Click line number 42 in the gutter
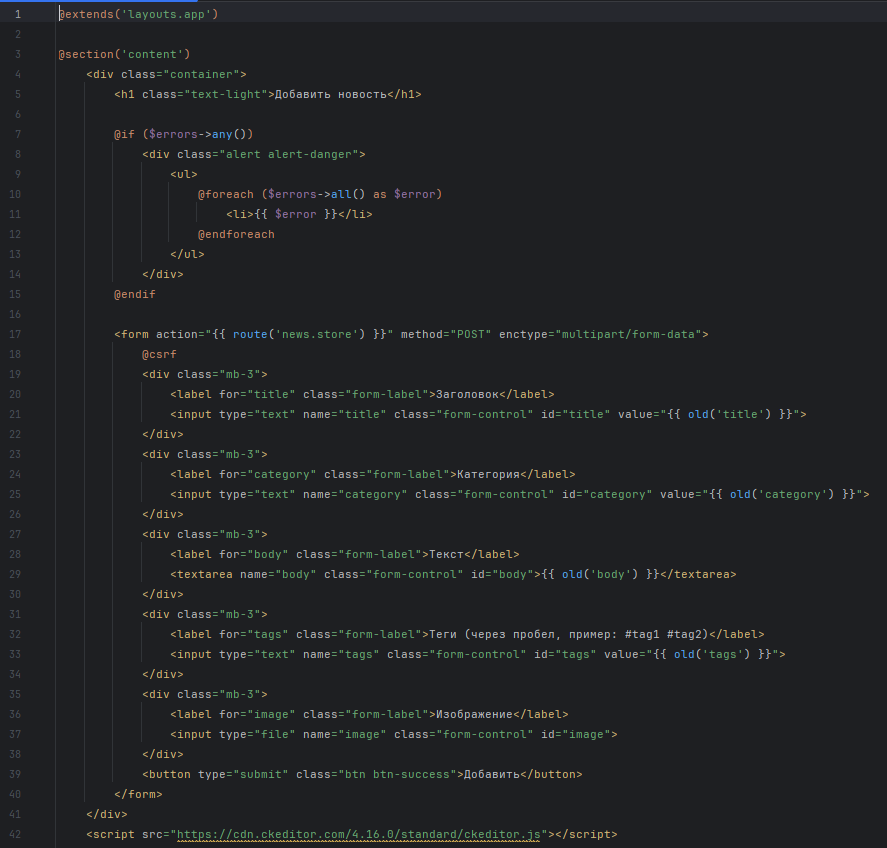 tap(15, 834)
